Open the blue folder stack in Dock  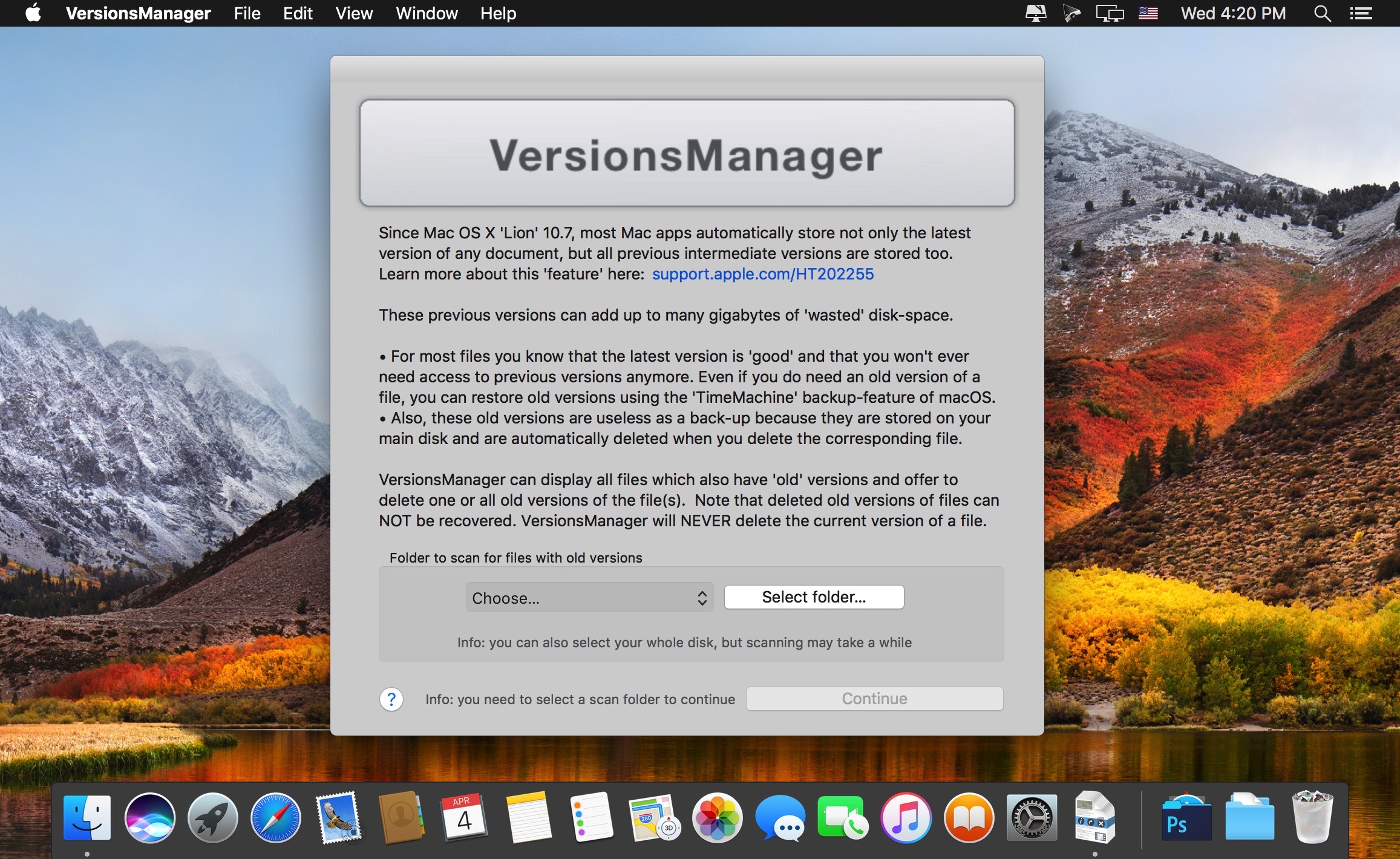click(x=1249, y=818)
